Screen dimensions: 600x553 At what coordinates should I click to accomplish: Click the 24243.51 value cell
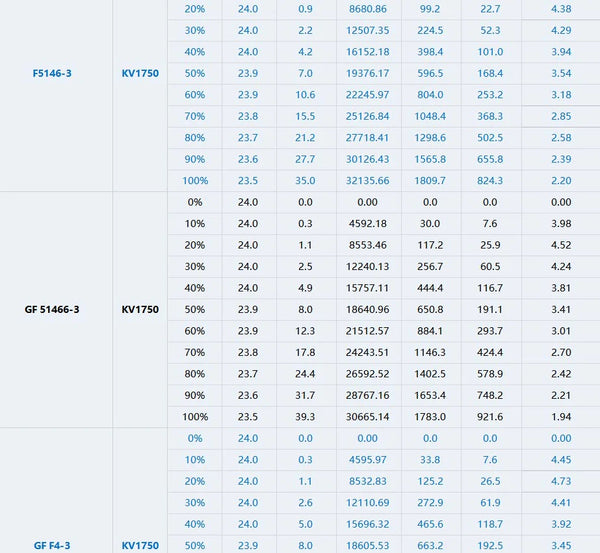(x=367, y=352)
